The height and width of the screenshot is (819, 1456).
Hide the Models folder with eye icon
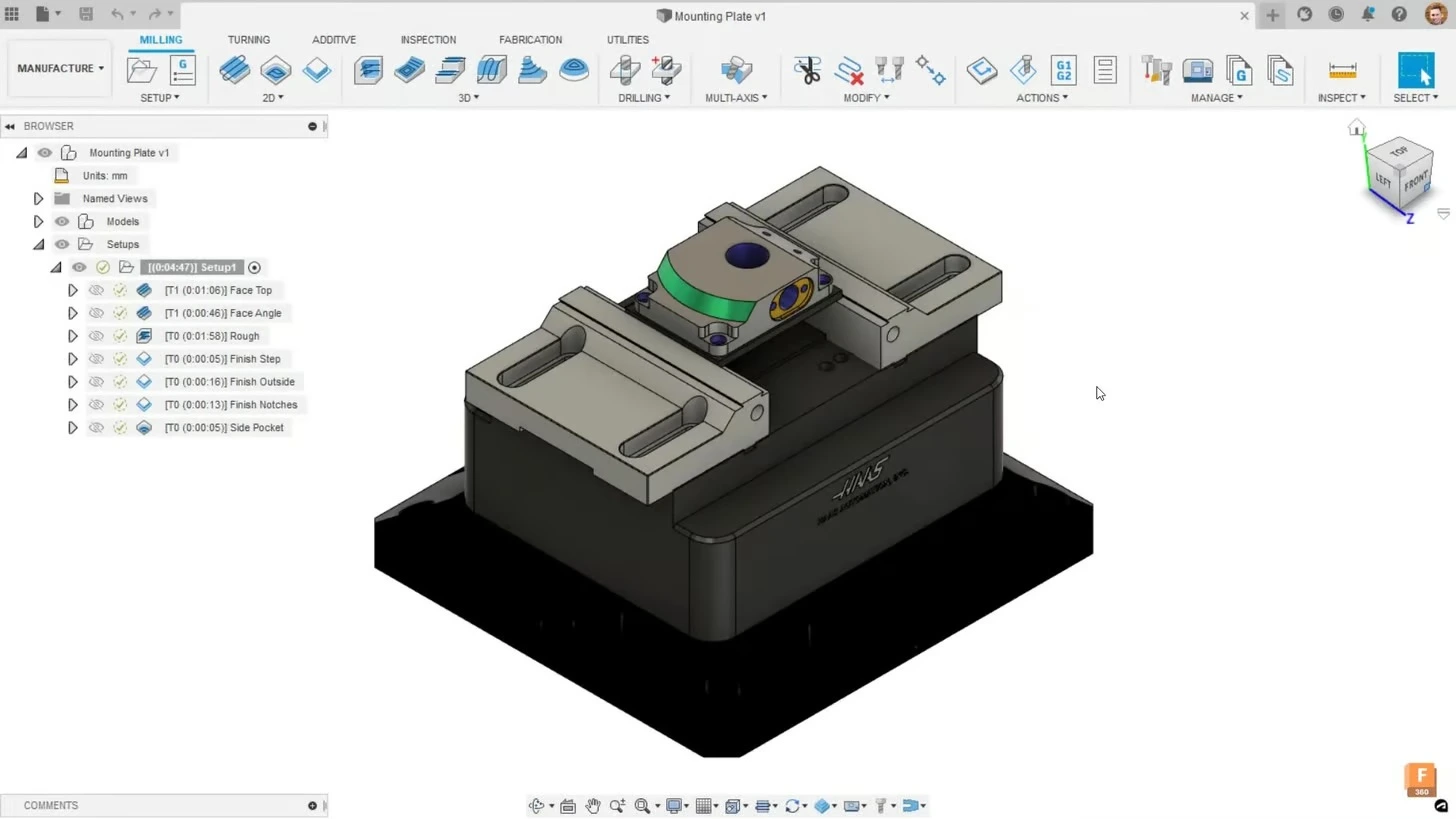[62, 221]
